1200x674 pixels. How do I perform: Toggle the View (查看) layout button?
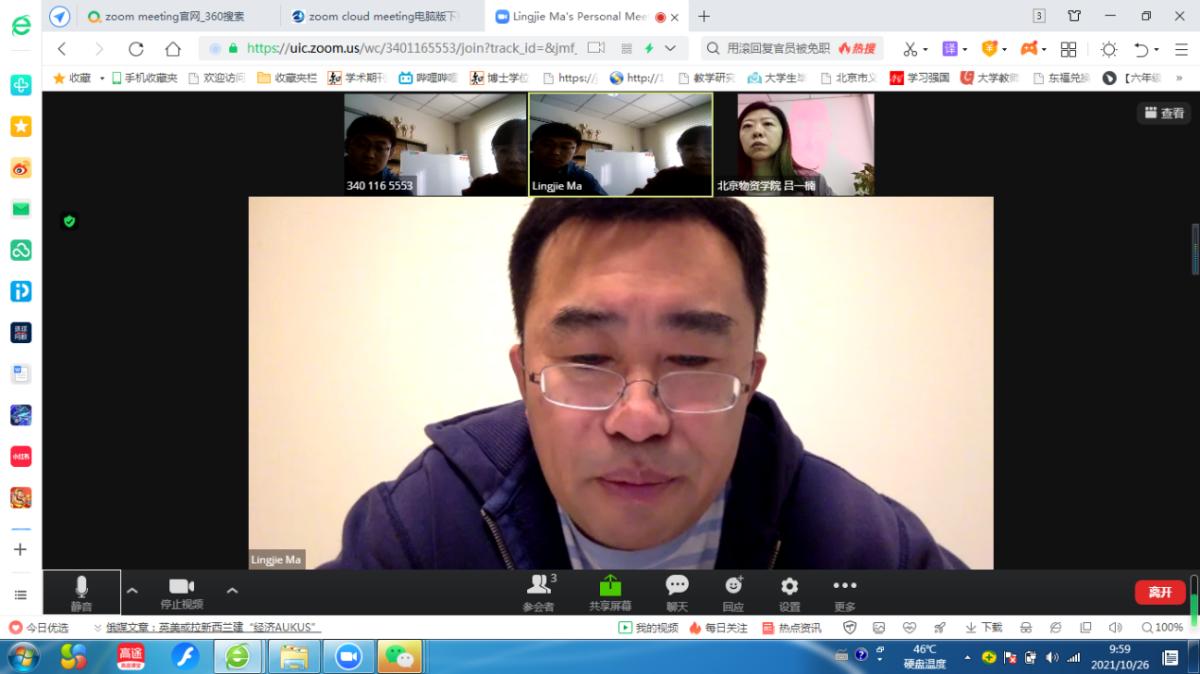[x=1164, y=114]
